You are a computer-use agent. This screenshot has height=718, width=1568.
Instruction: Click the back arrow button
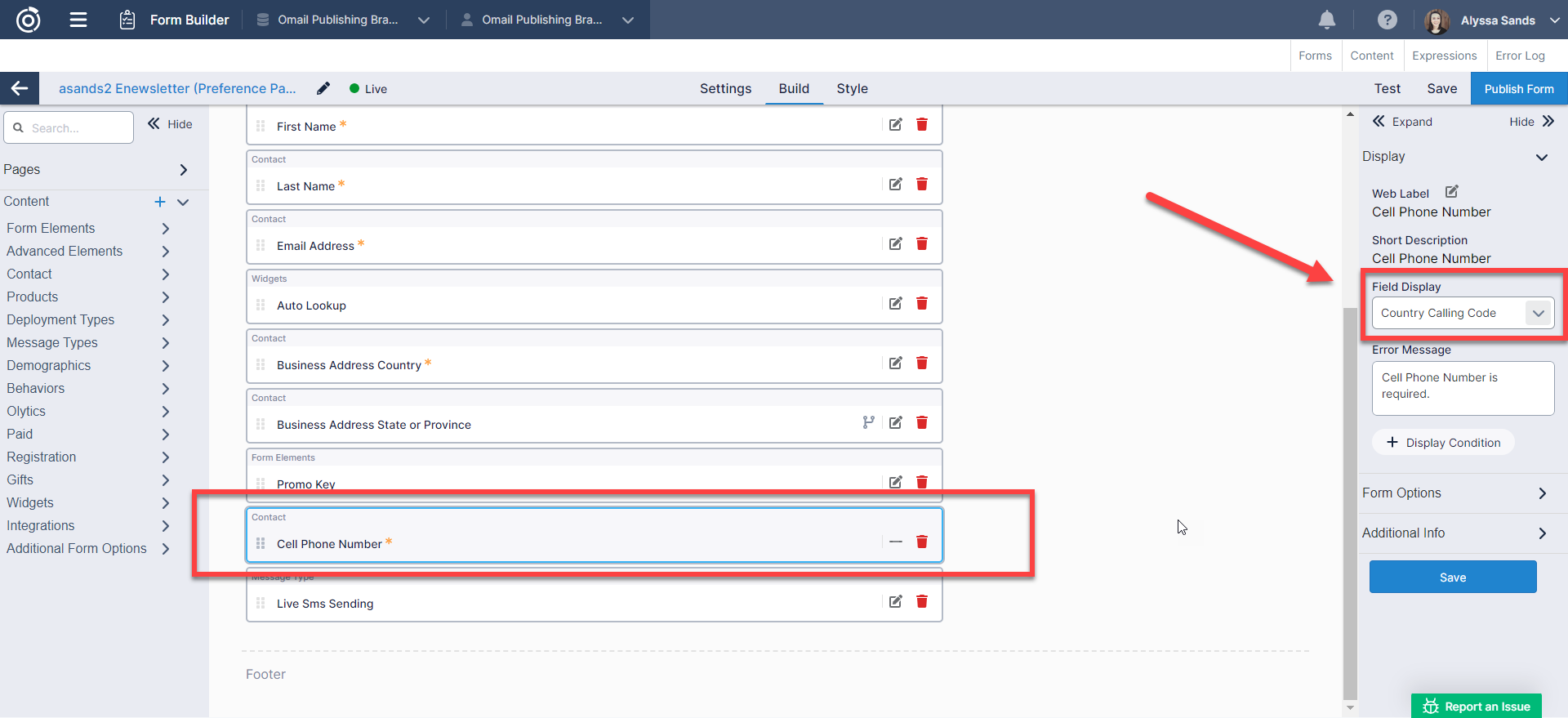[20, 88]
